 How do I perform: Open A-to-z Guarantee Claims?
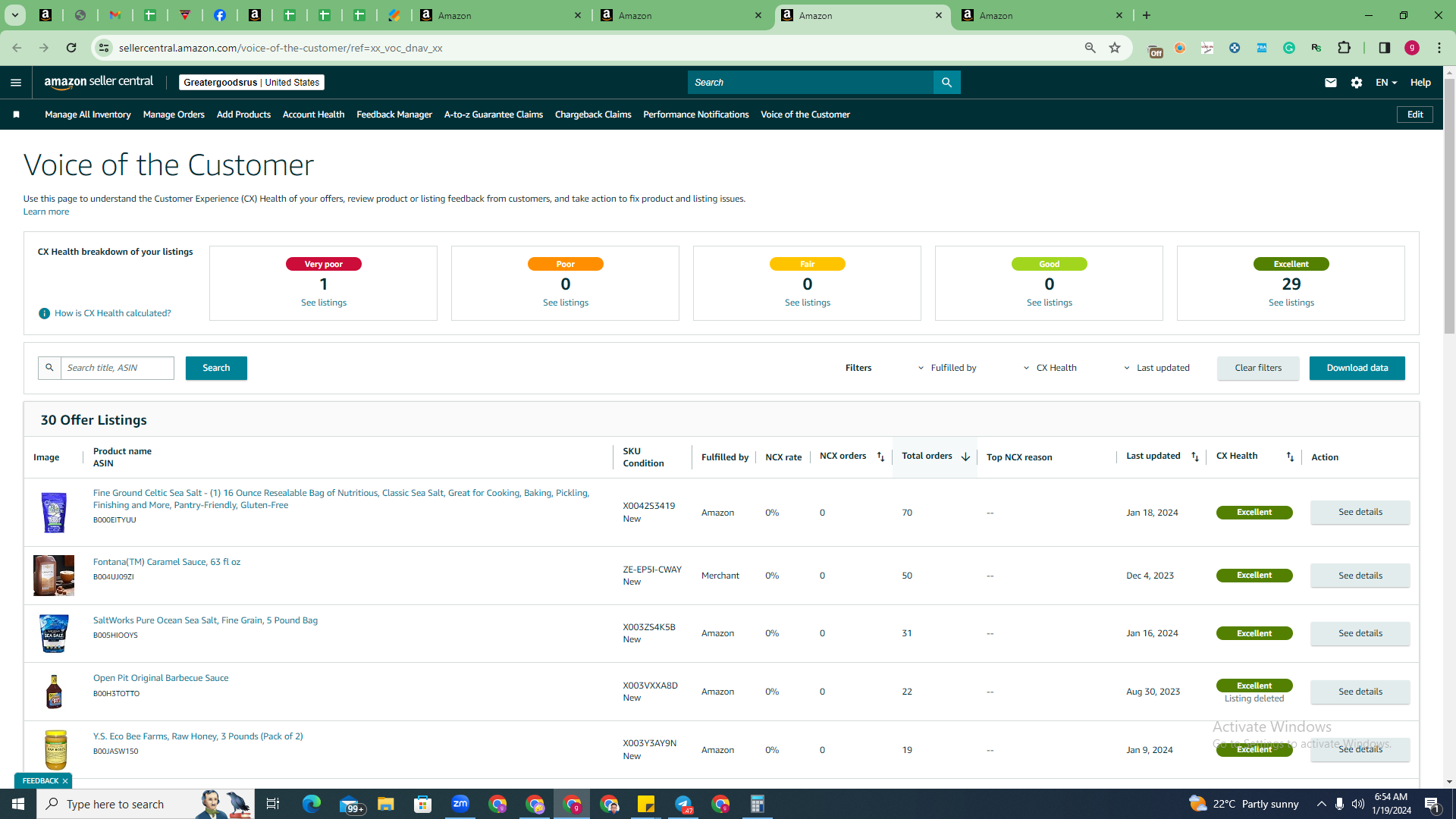494,115
